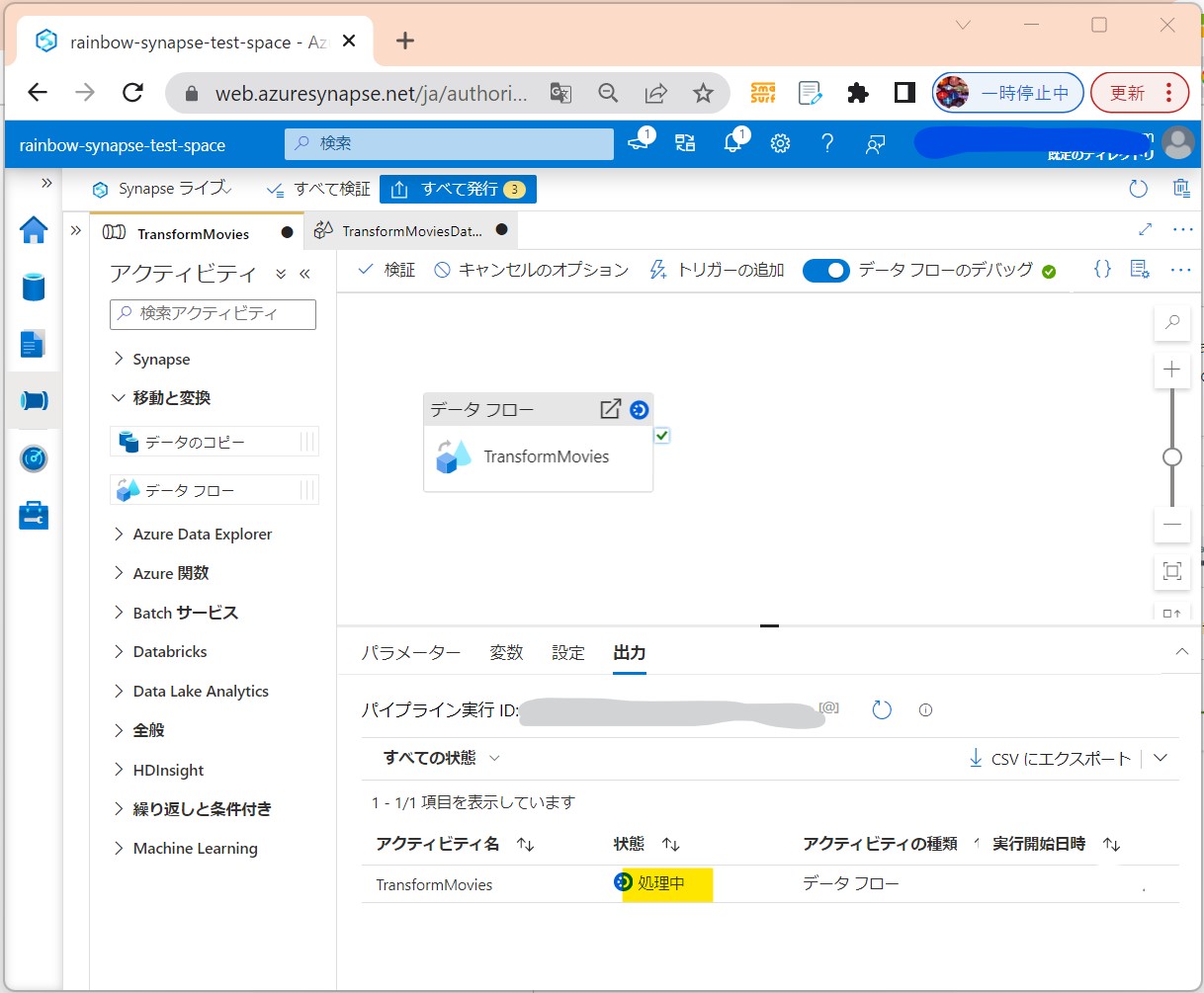Click the pipeline run info icon
Viewport: 1204px width, 993px height.
click(x=925, y=709)
